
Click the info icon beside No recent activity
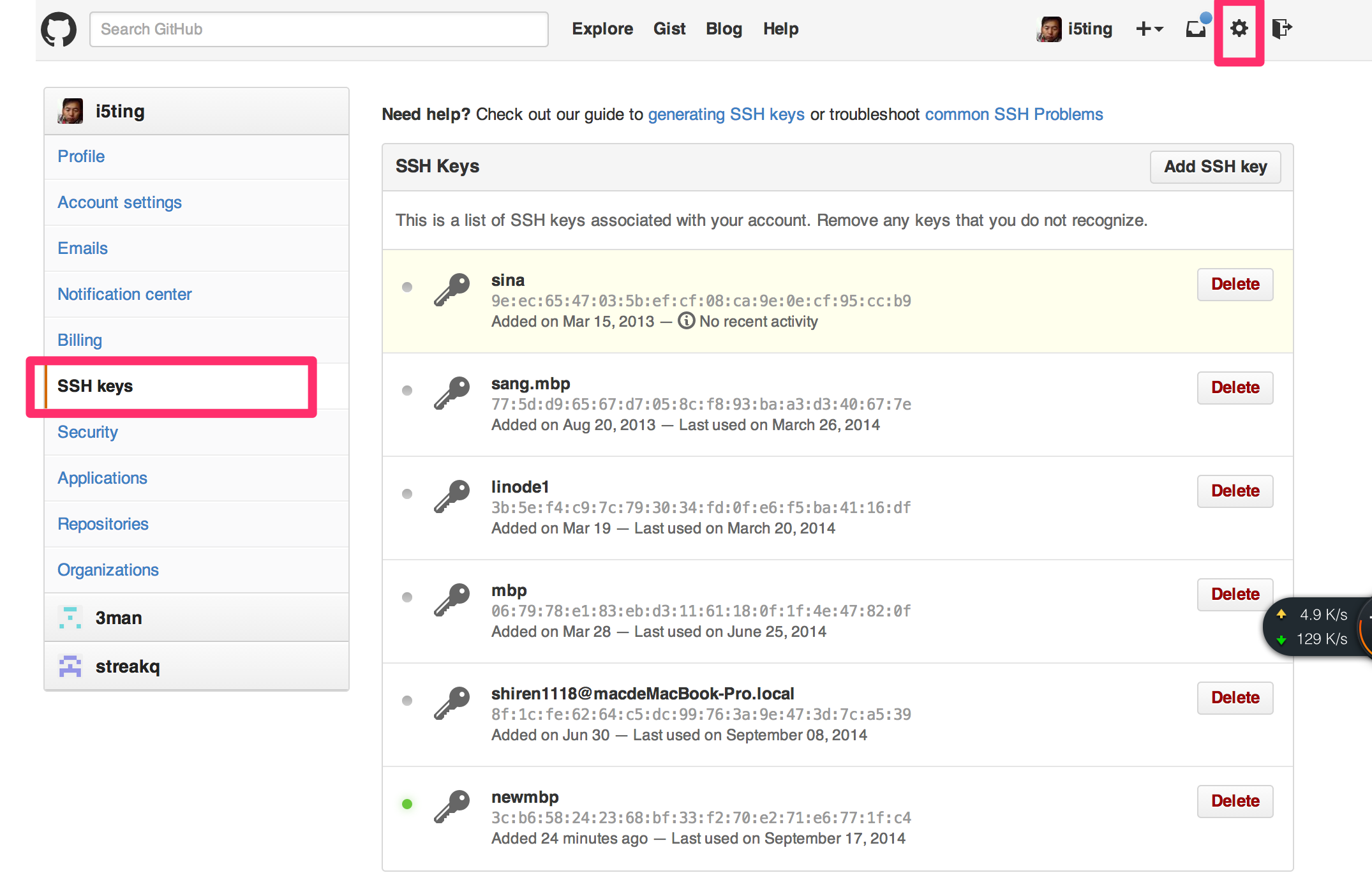click(x=686, y=321)
